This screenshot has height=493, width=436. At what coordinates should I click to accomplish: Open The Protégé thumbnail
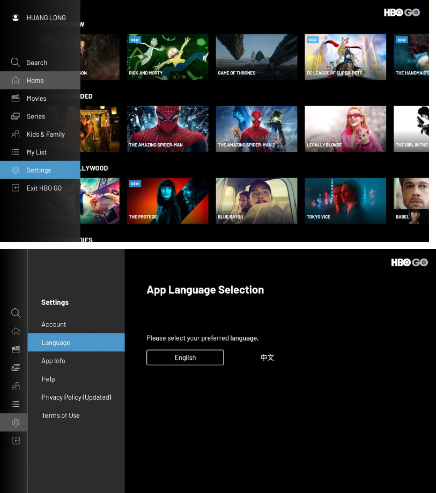click(x=168, y=201)
